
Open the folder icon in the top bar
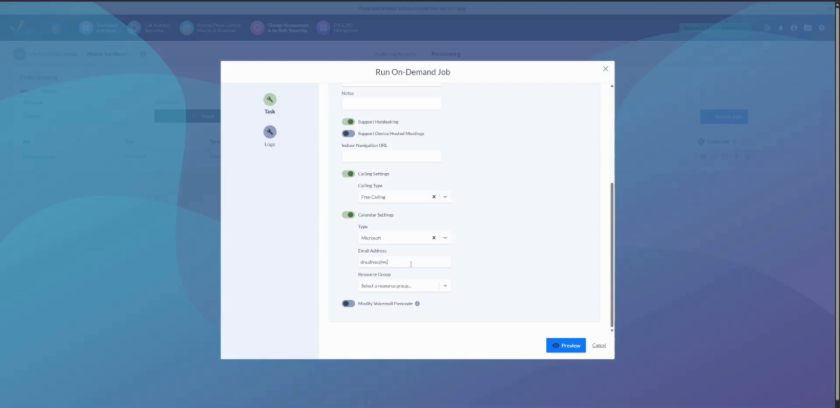tap(807, 28)
